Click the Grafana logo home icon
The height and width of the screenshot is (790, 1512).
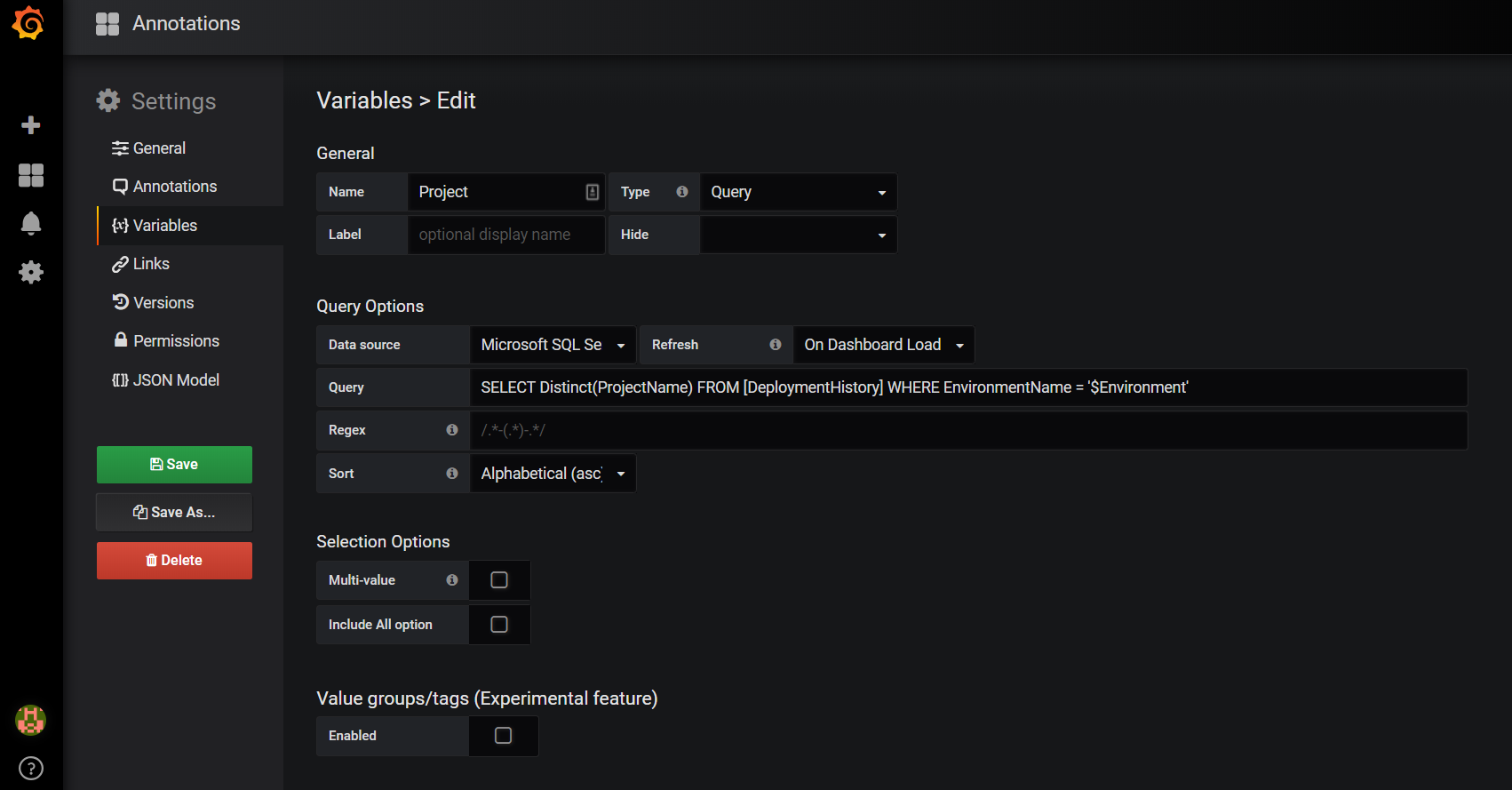[x=28, y=23]
